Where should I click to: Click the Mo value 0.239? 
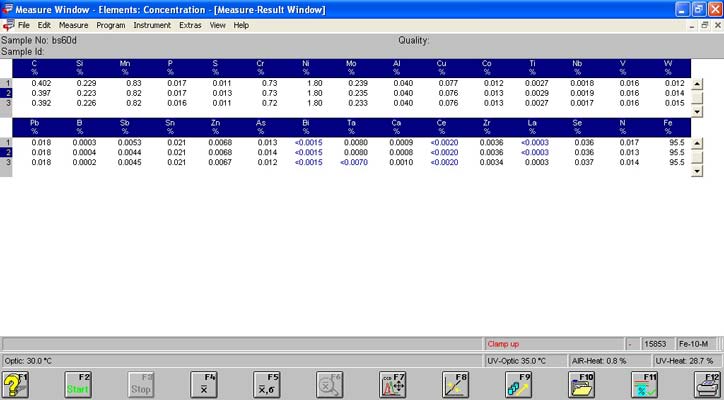358,83
